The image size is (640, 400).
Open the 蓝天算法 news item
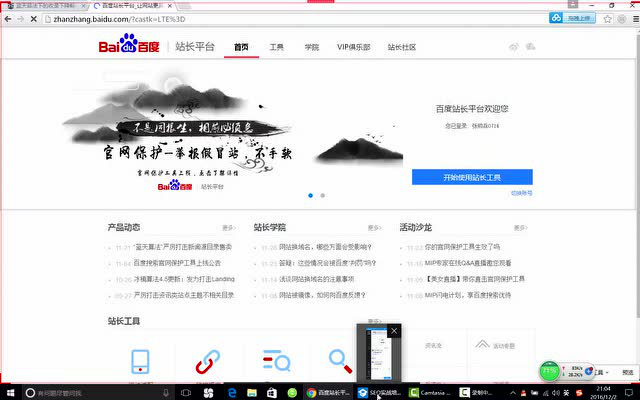182,247
